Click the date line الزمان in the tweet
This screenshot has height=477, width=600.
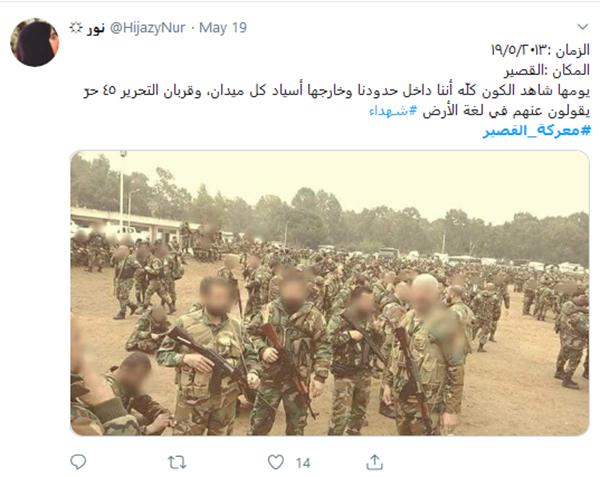coord(540,50)
